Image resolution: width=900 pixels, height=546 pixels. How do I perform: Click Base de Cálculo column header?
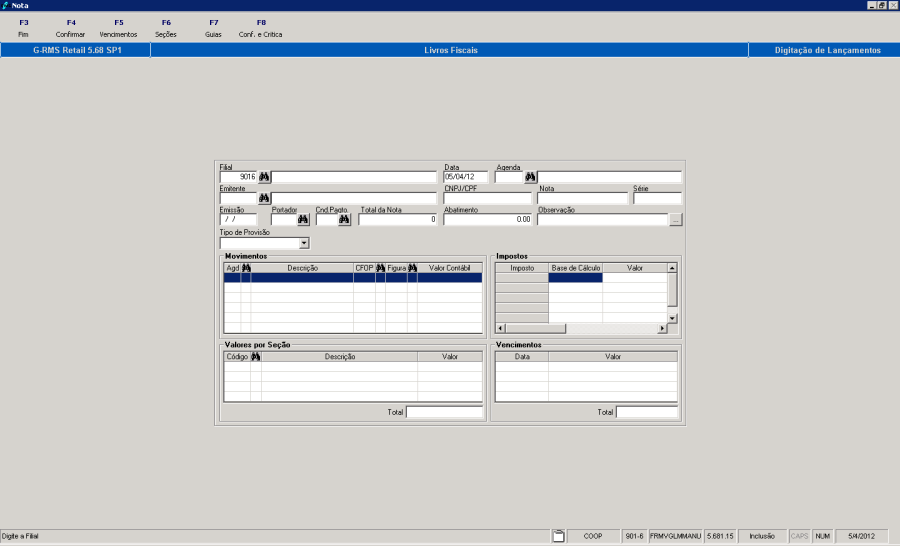coord(576,268)
